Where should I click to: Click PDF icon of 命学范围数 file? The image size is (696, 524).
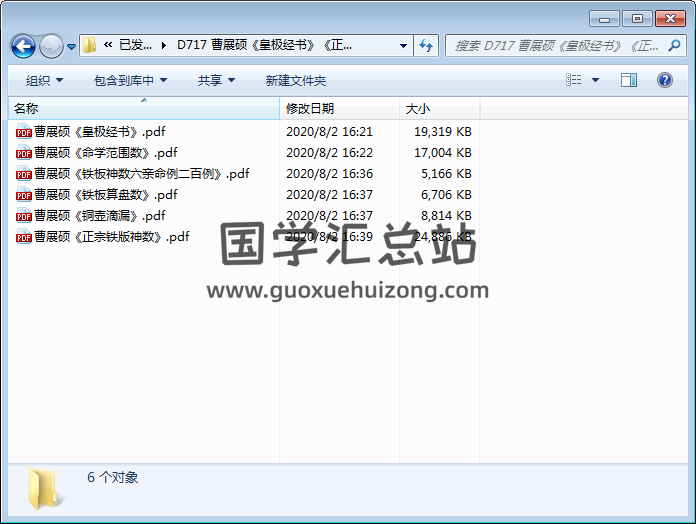[23, 153]
